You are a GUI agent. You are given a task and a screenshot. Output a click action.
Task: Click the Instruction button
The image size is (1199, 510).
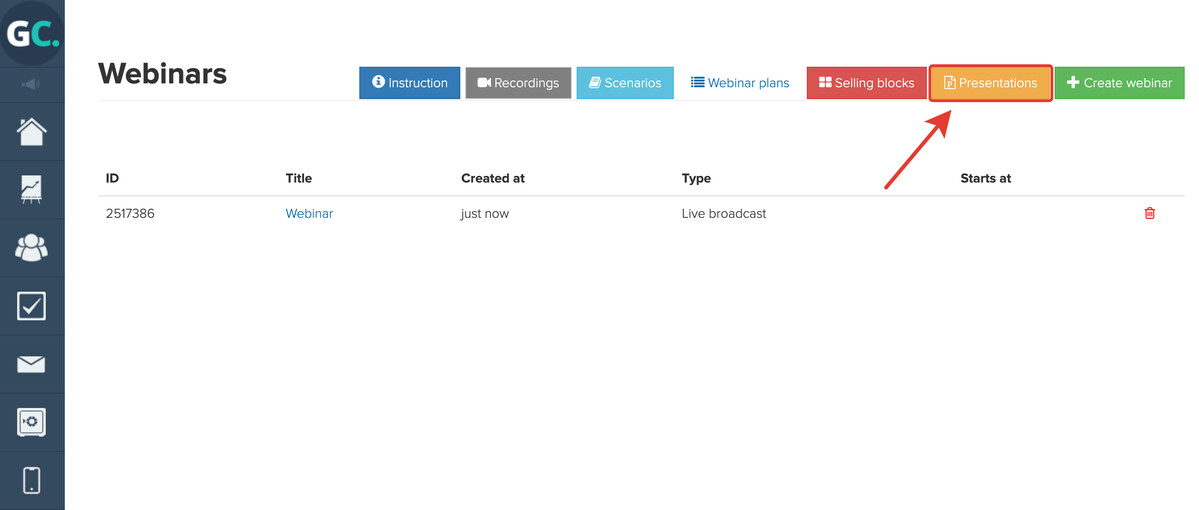(x=410, y=83)
